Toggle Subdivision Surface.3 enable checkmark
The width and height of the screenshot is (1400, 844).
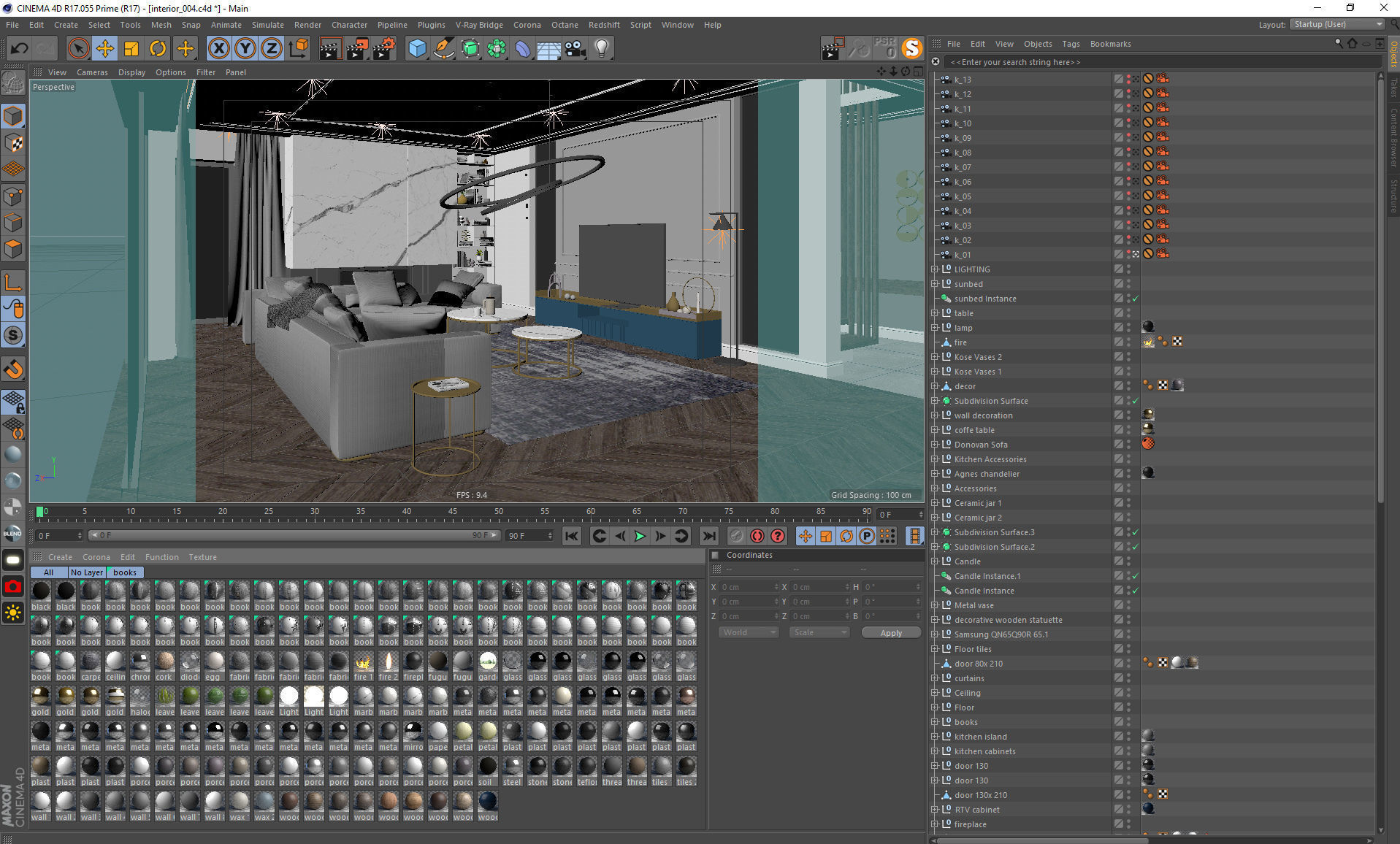pyautogui.click(x=1136, y=532)
